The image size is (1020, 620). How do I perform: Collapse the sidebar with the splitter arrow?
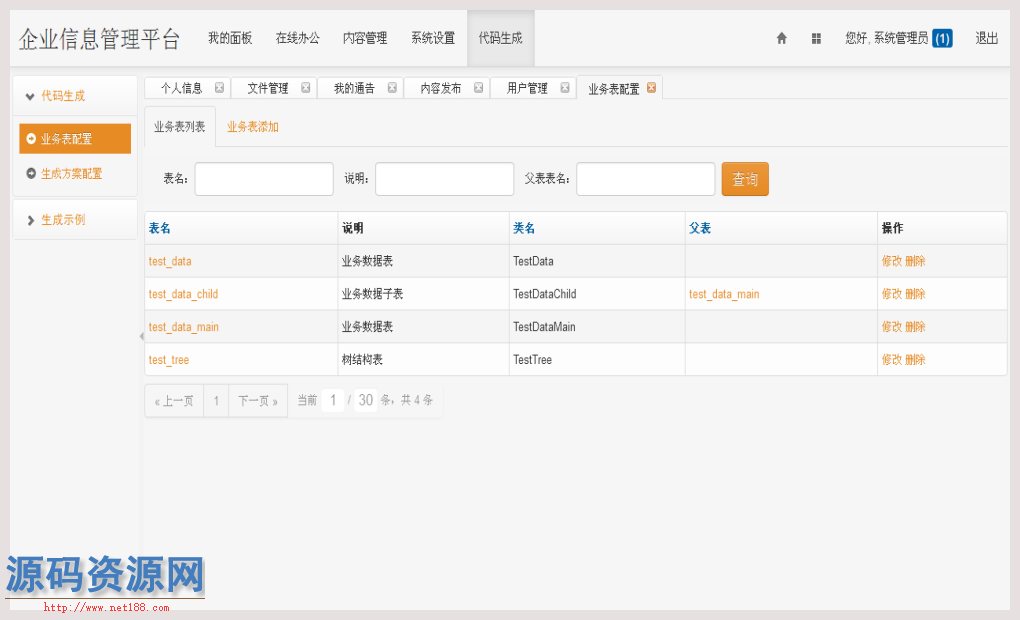point(141,336)
